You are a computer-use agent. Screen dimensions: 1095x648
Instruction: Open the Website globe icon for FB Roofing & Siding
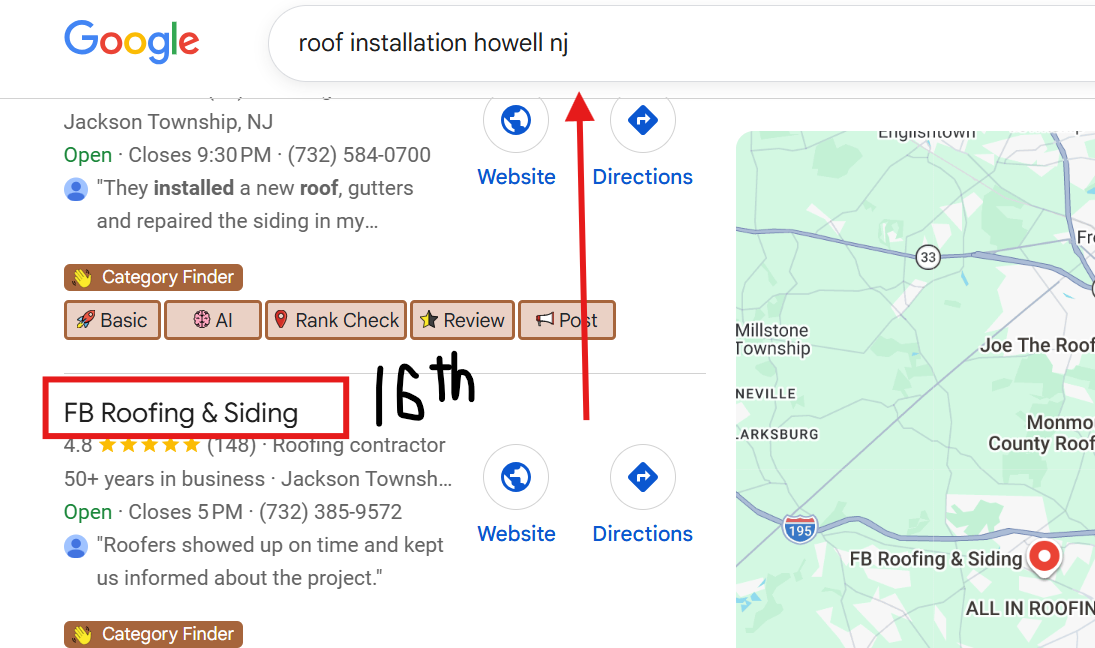coord(516,477)
